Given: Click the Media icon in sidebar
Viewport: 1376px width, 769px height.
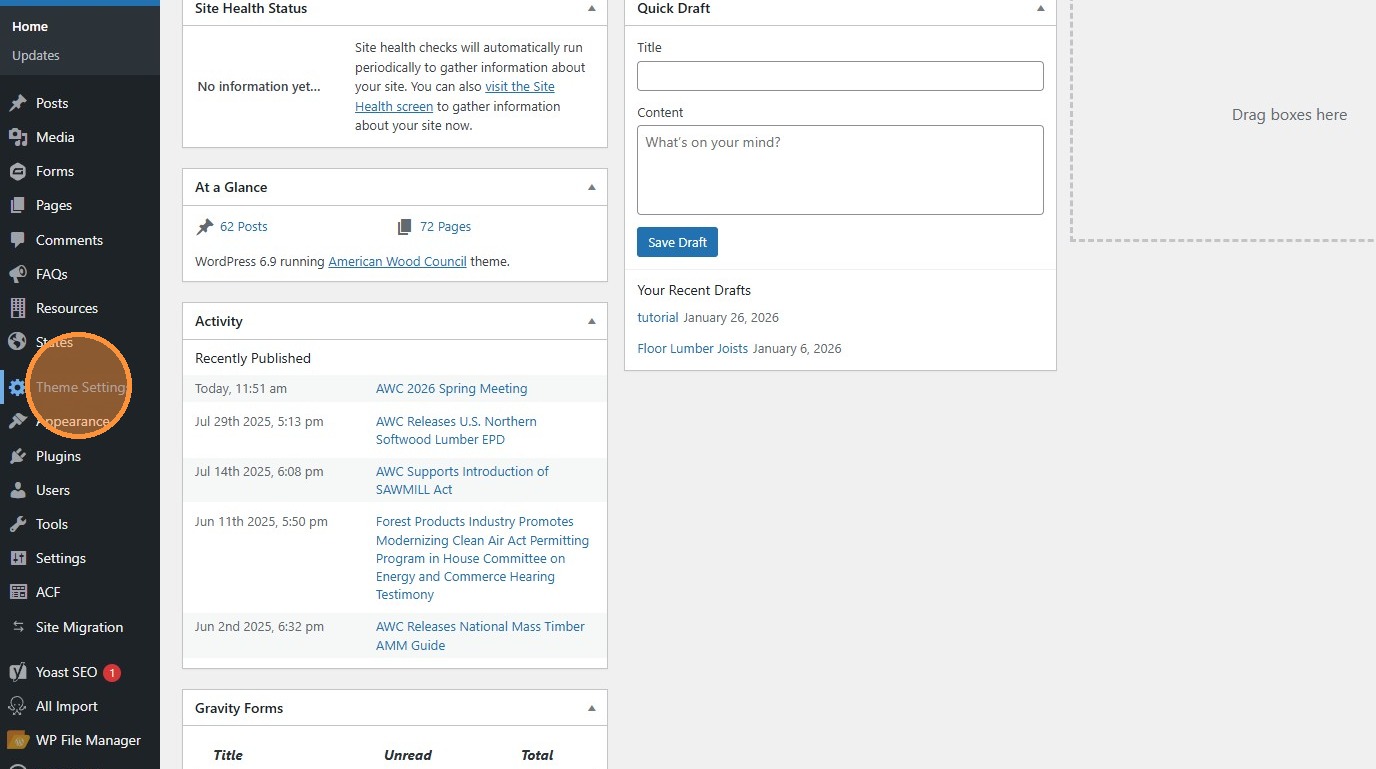Looking at the screenshot, I should (17, 137).
